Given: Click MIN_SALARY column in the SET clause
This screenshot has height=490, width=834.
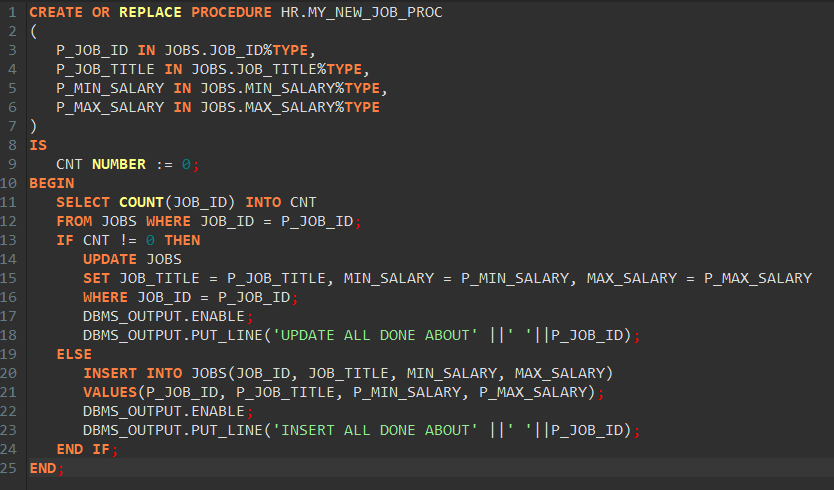Looking at the screenshot, I should pos(389,278).
